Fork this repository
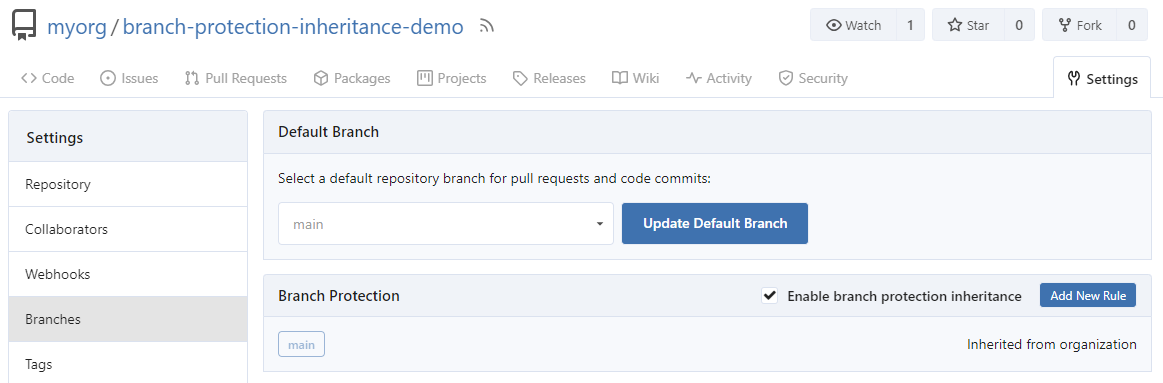The height and width of the screenshot is (383, 1163). (x=1079, y=25)
